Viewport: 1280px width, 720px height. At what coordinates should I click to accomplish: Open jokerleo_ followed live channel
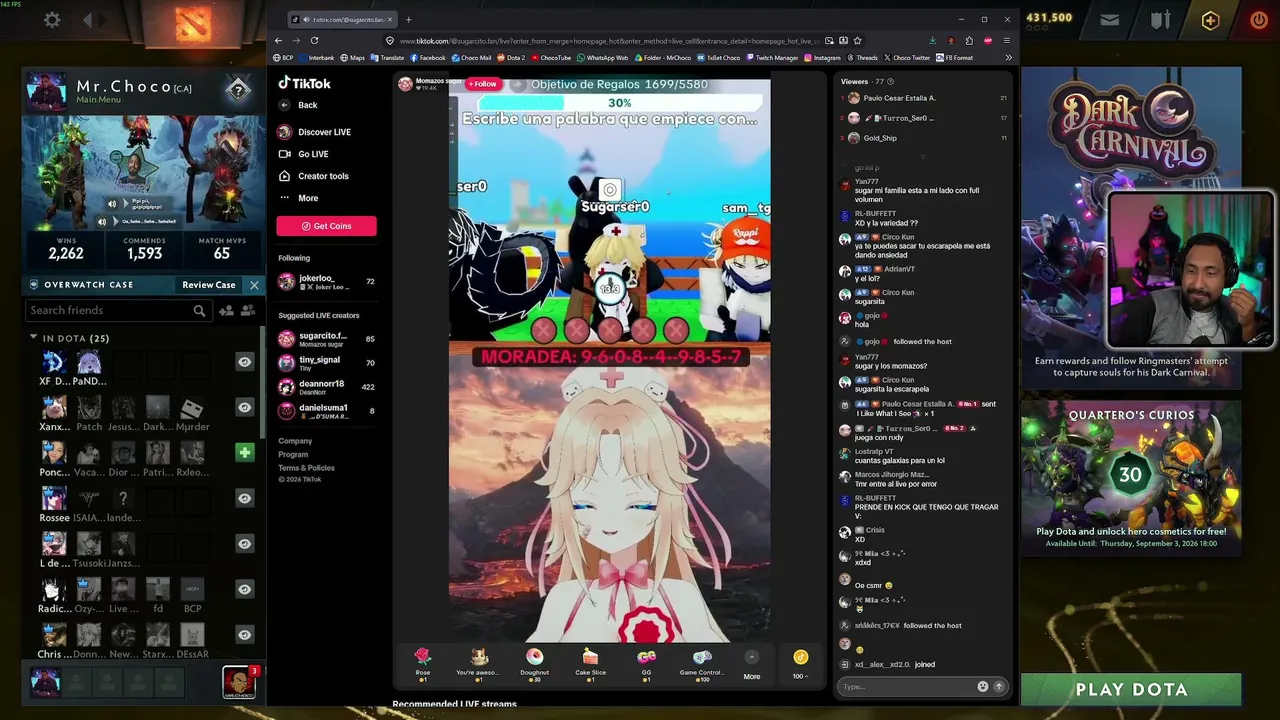326,282
